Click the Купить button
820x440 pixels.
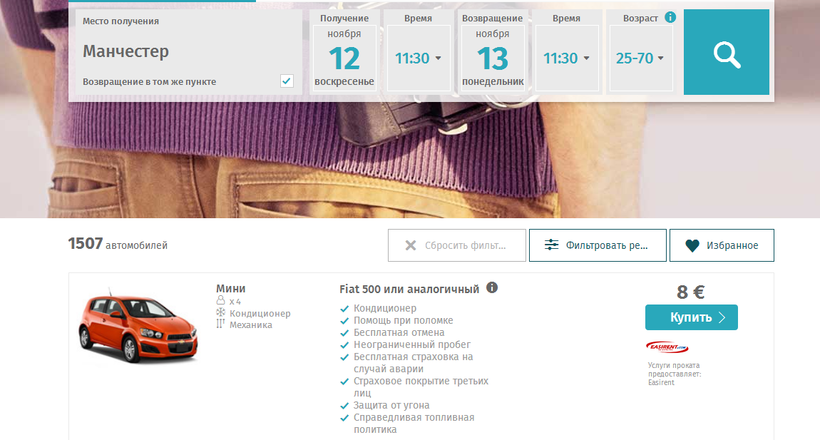tap(691, 317)
